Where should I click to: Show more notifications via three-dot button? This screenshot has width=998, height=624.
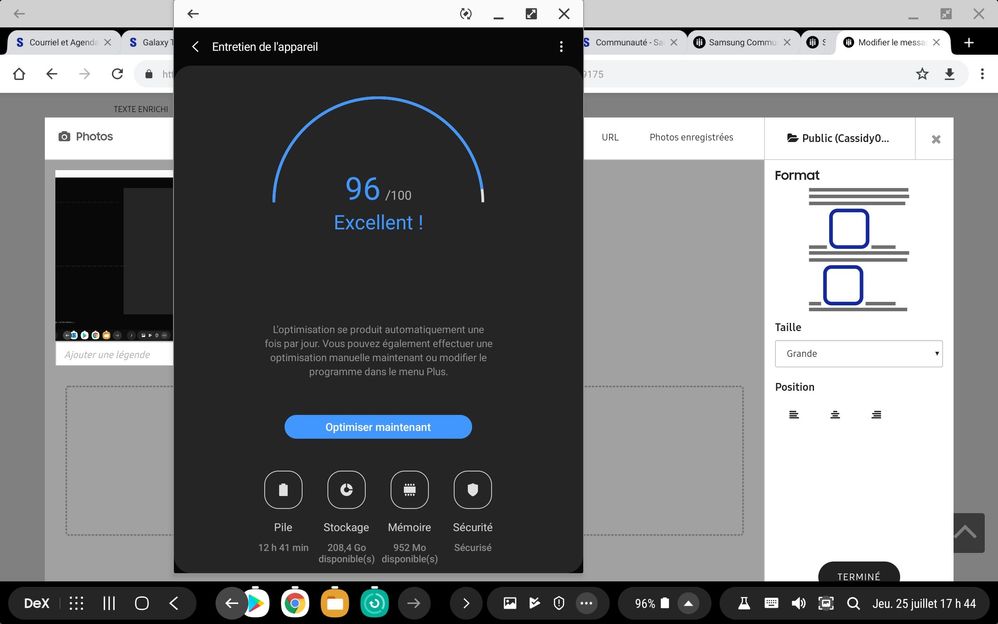(x=586, y=603)
